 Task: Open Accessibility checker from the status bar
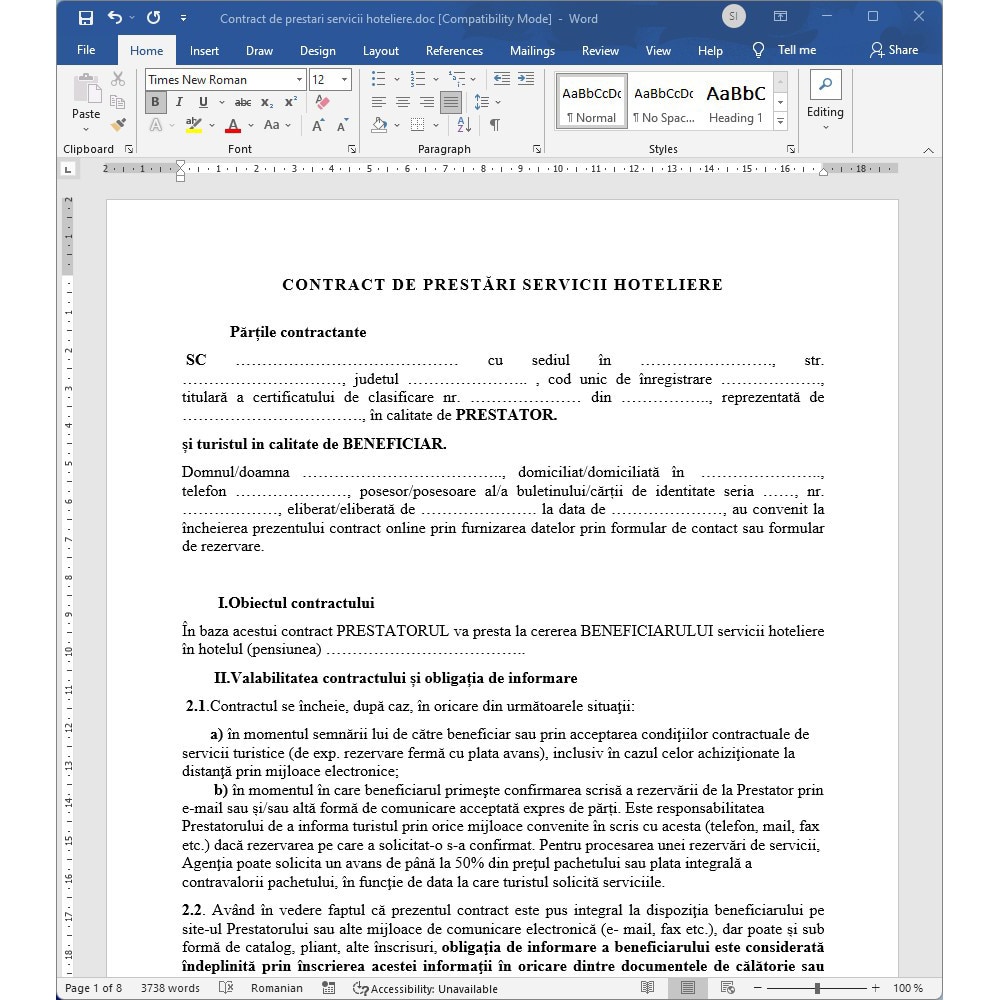tap(425, 989)
